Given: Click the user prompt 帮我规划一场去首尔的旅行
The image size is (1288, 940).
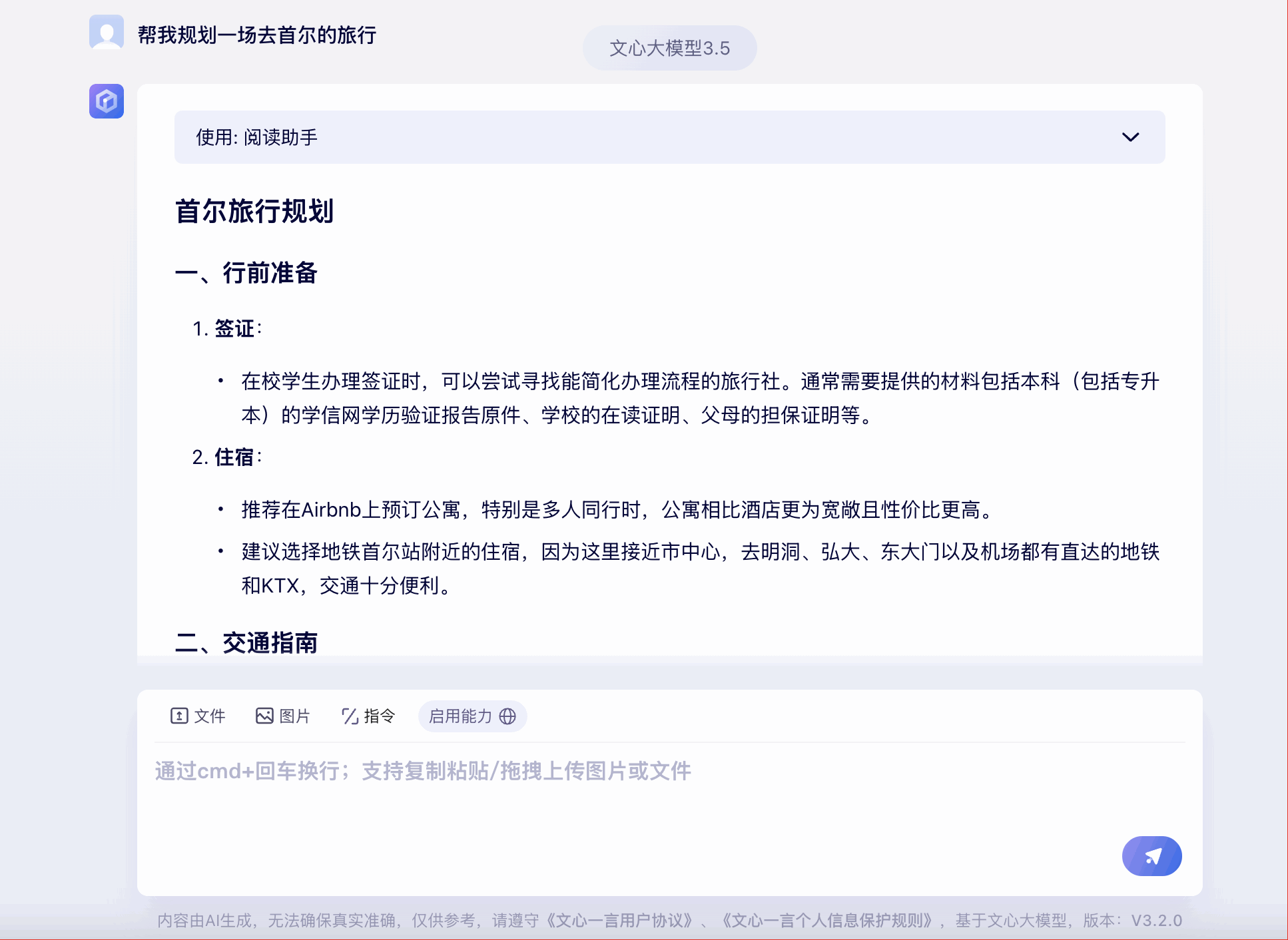Looking at the screenshot, I should (x=257, y=35).
